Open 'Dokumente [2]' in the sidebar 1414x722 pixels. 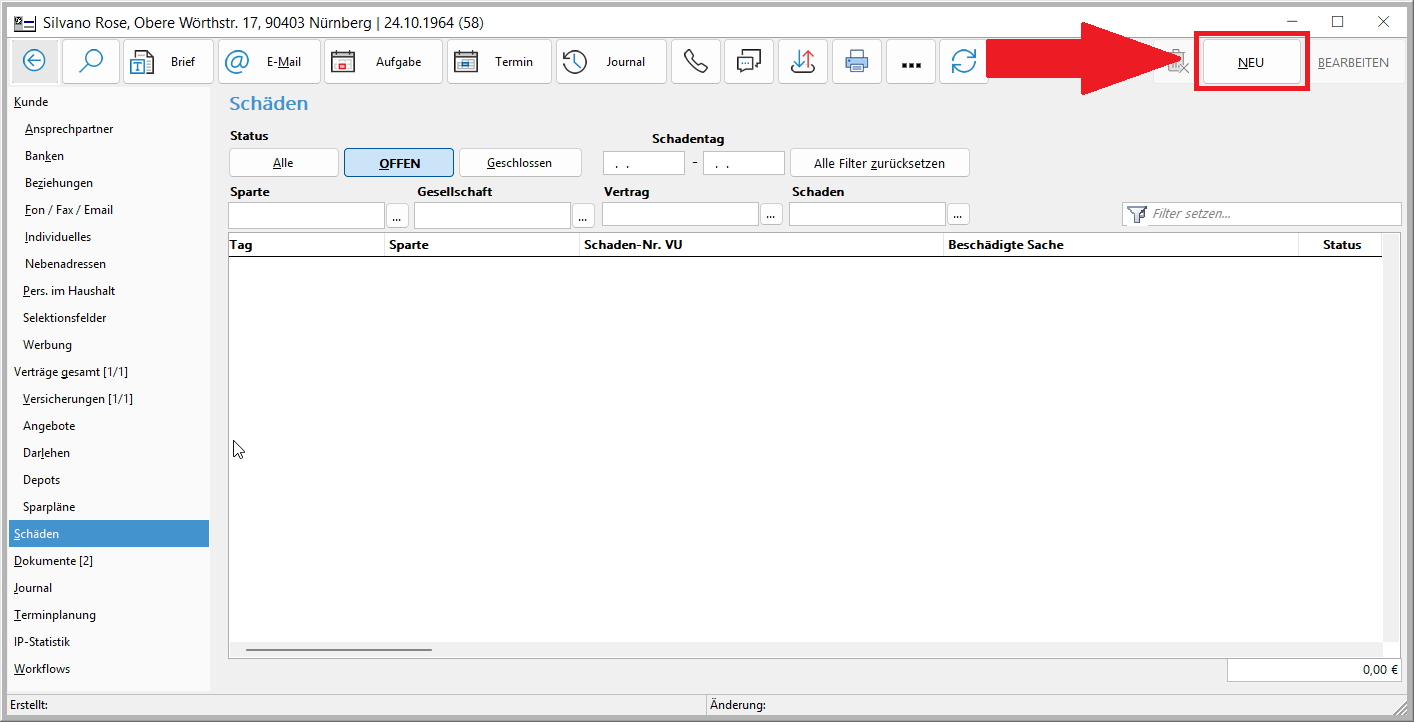[x=53, y=561]
